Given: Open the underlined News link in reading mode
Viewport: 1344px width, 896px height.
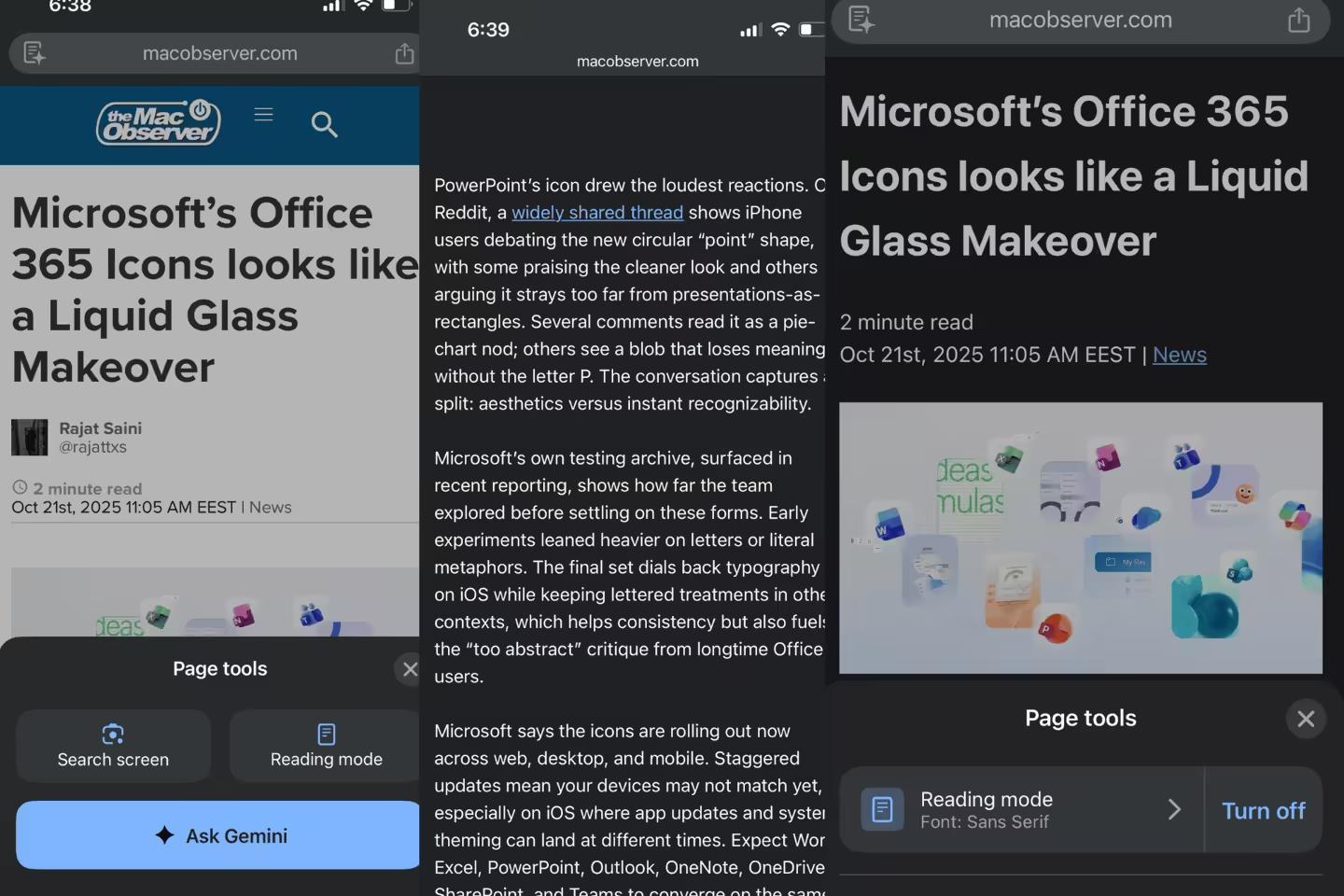Looking at the screenshot, I should pos(1179,356).
